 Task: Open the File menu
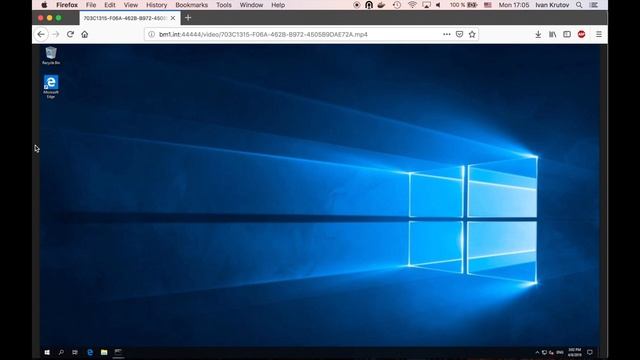[x=91, y=5]
